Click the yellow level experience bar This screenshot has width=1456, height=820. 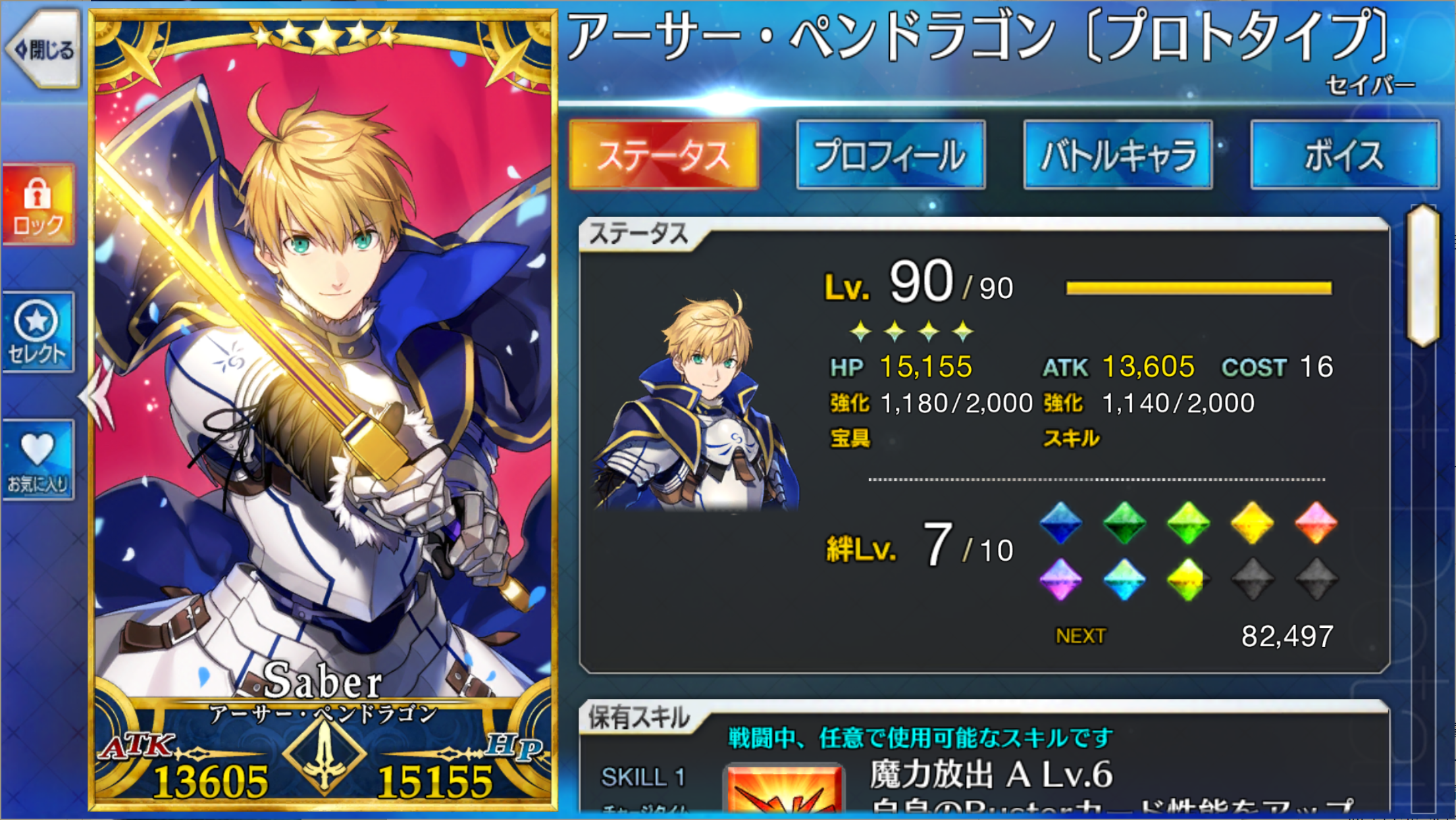click(x=1199, y=288)
